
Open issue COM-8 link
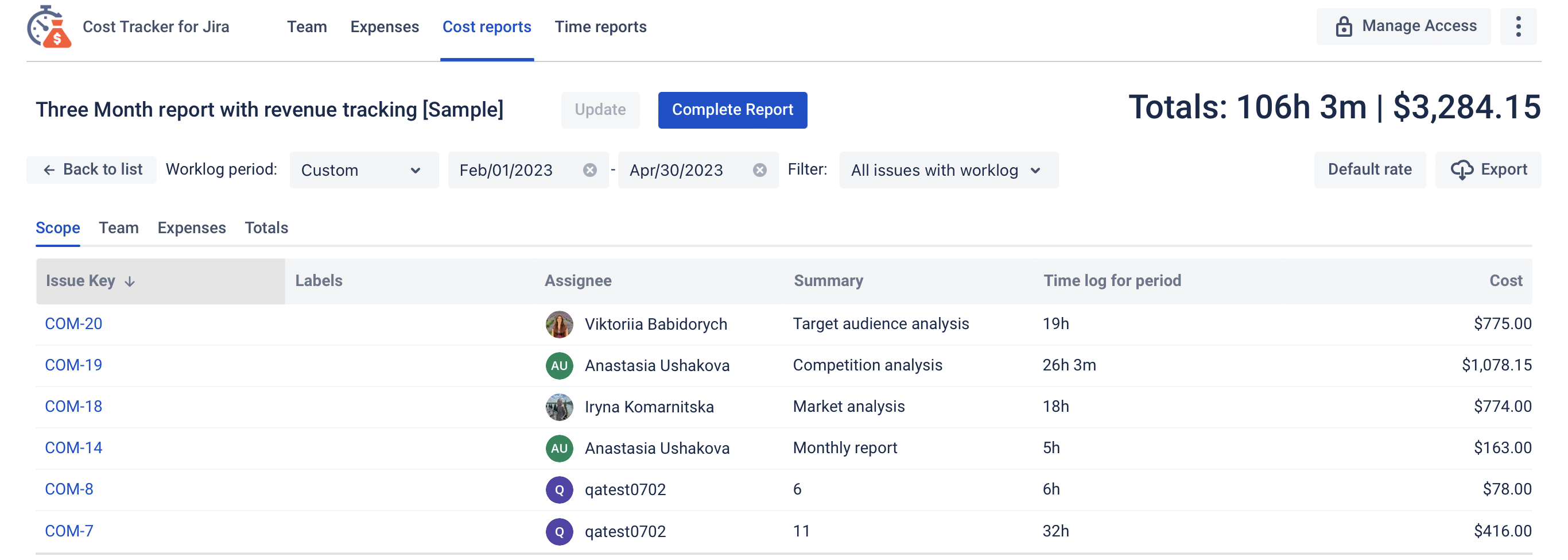click(x=69, y=489)
